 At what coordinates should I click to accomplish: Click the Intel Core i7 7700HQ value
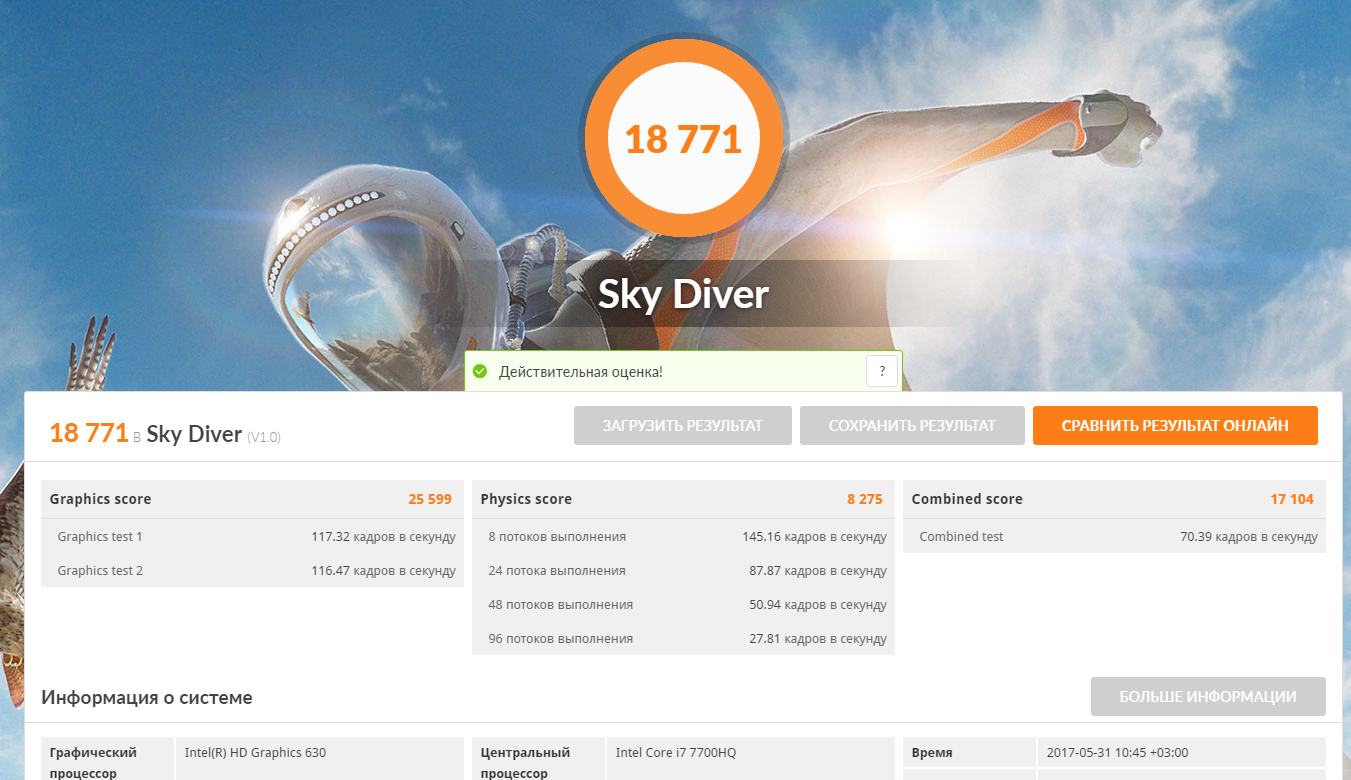(676, 753)
